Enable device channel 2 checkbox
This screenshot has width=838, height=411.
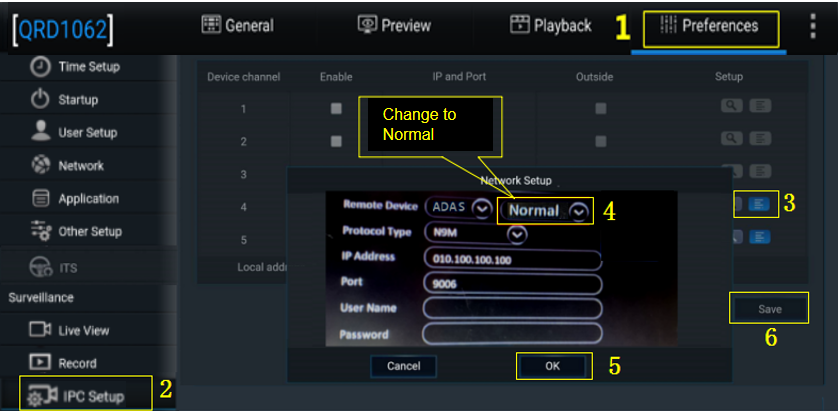(x=336, y=141)
